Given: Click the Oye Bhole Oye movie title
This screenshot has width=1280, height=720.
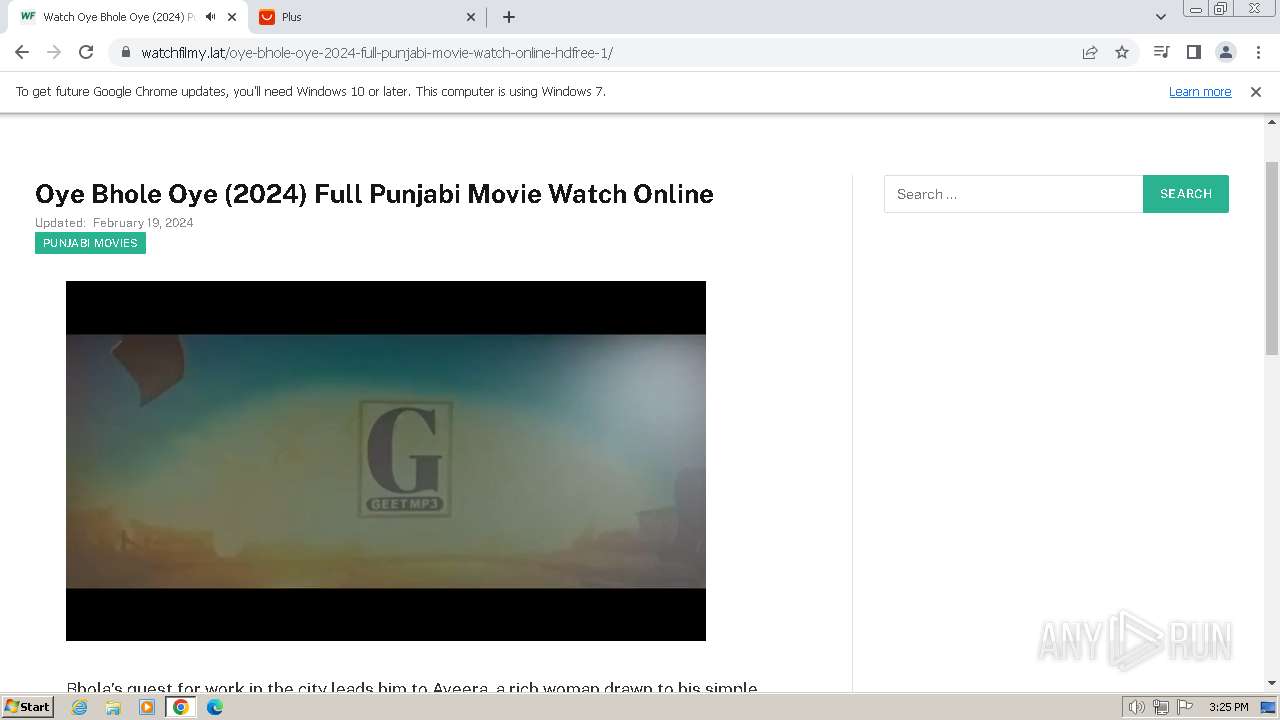Looking at the screenshot, I should (374, 194).
